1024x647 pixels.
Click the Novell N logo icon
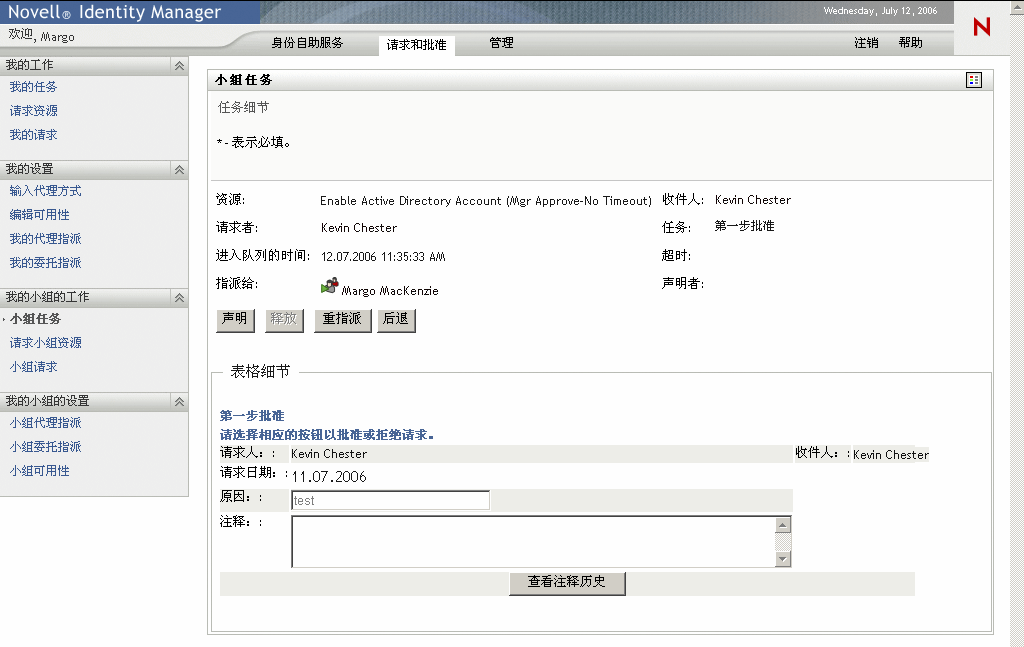tap(982, 27)
